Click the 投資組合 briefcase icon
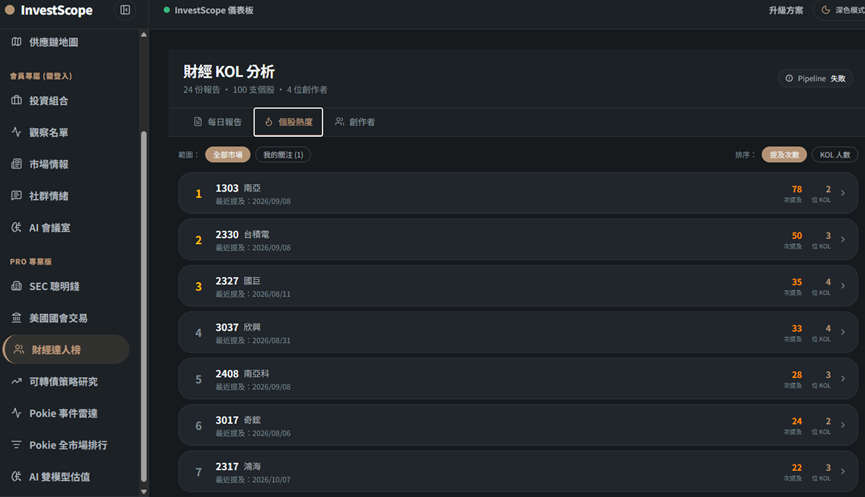The width and height of the screenshot is (865, 497). 17,100
